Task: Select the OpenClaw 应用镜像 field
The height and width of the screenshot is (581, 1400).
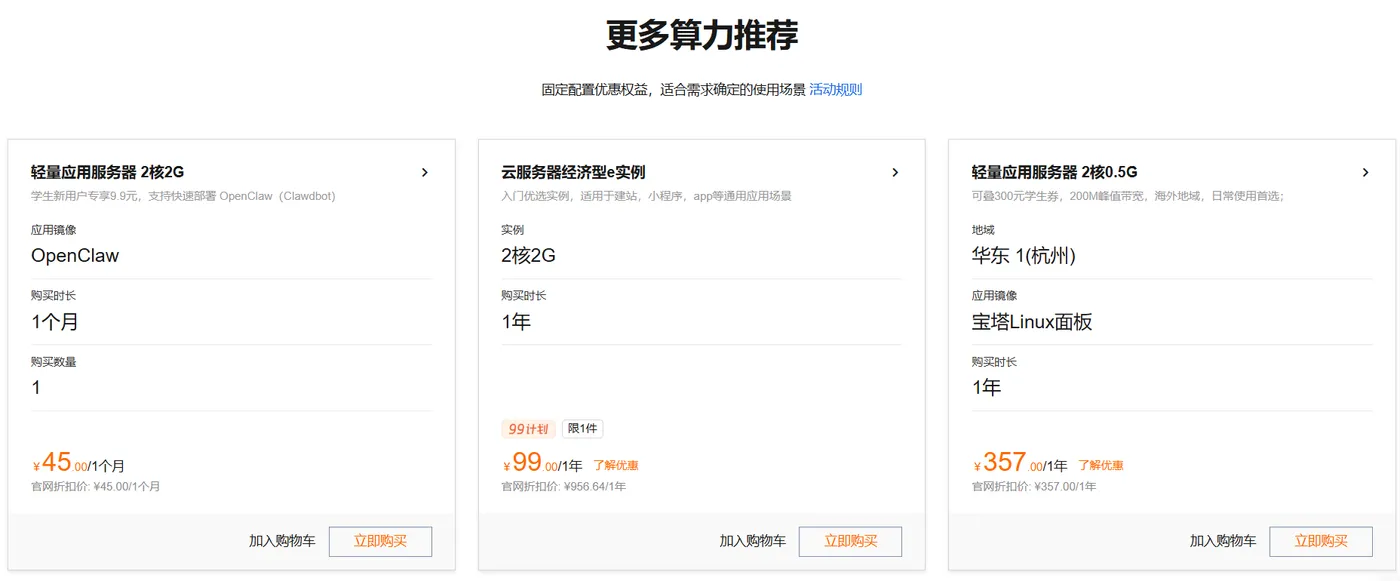Action: pos(75,256)
